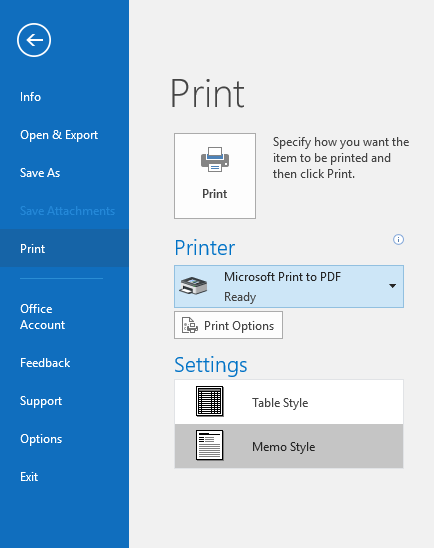Click the printer info circle icon
Viewport: 434px width, 548px height.
coord(398,239)
